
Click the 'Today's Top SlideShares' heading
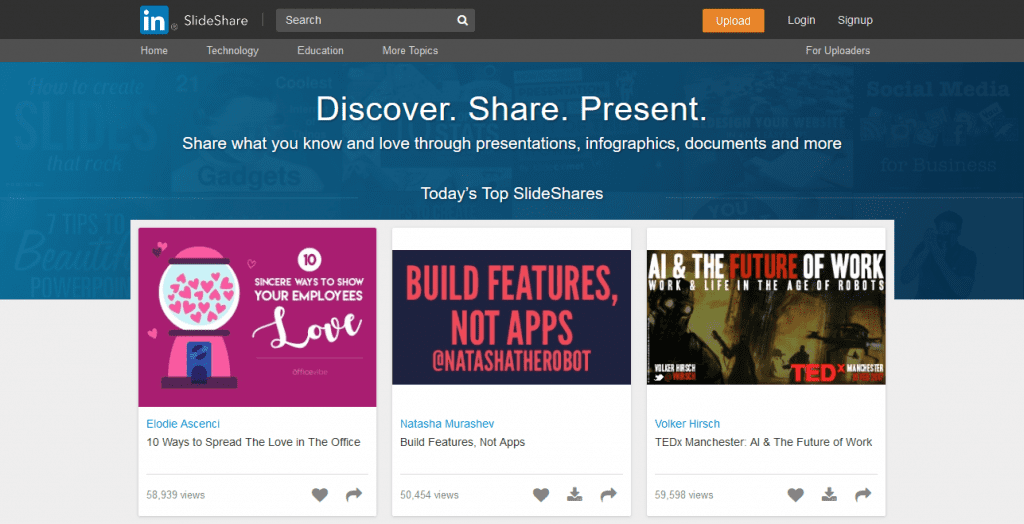[x=512, y=194]
